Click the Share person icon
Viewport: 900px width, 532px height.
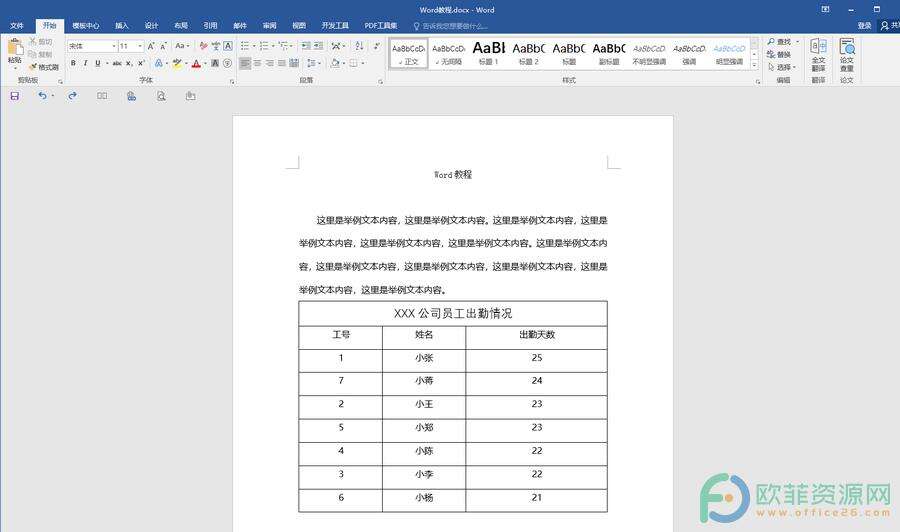tap(885, 25)
